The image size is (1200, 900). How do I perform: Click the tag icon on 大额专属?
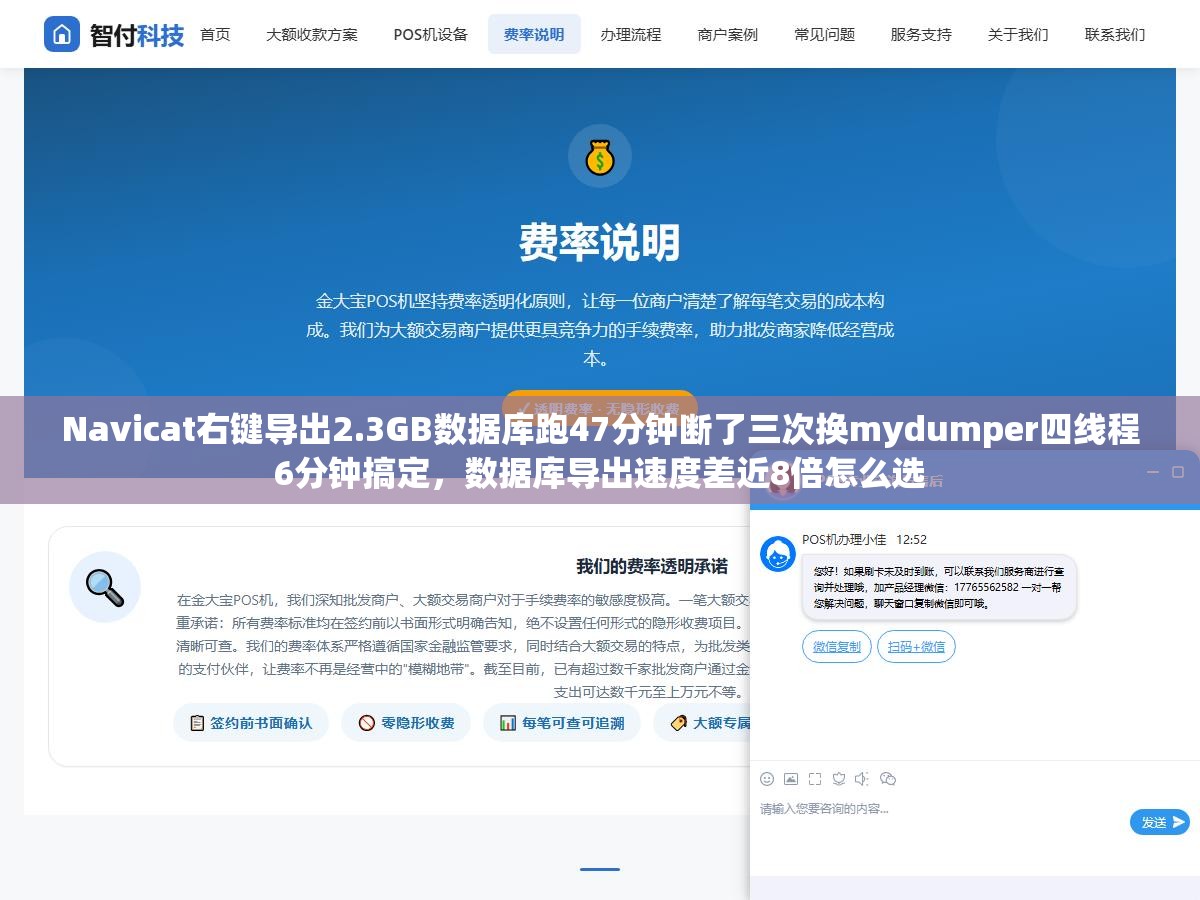[679, 722]
